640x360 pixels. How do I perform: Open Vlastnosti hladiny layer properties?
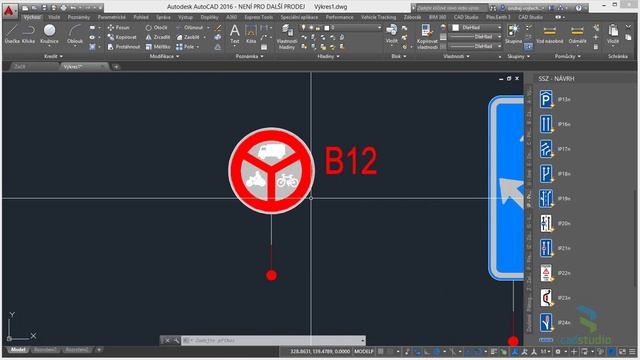[x=287, y=37]
